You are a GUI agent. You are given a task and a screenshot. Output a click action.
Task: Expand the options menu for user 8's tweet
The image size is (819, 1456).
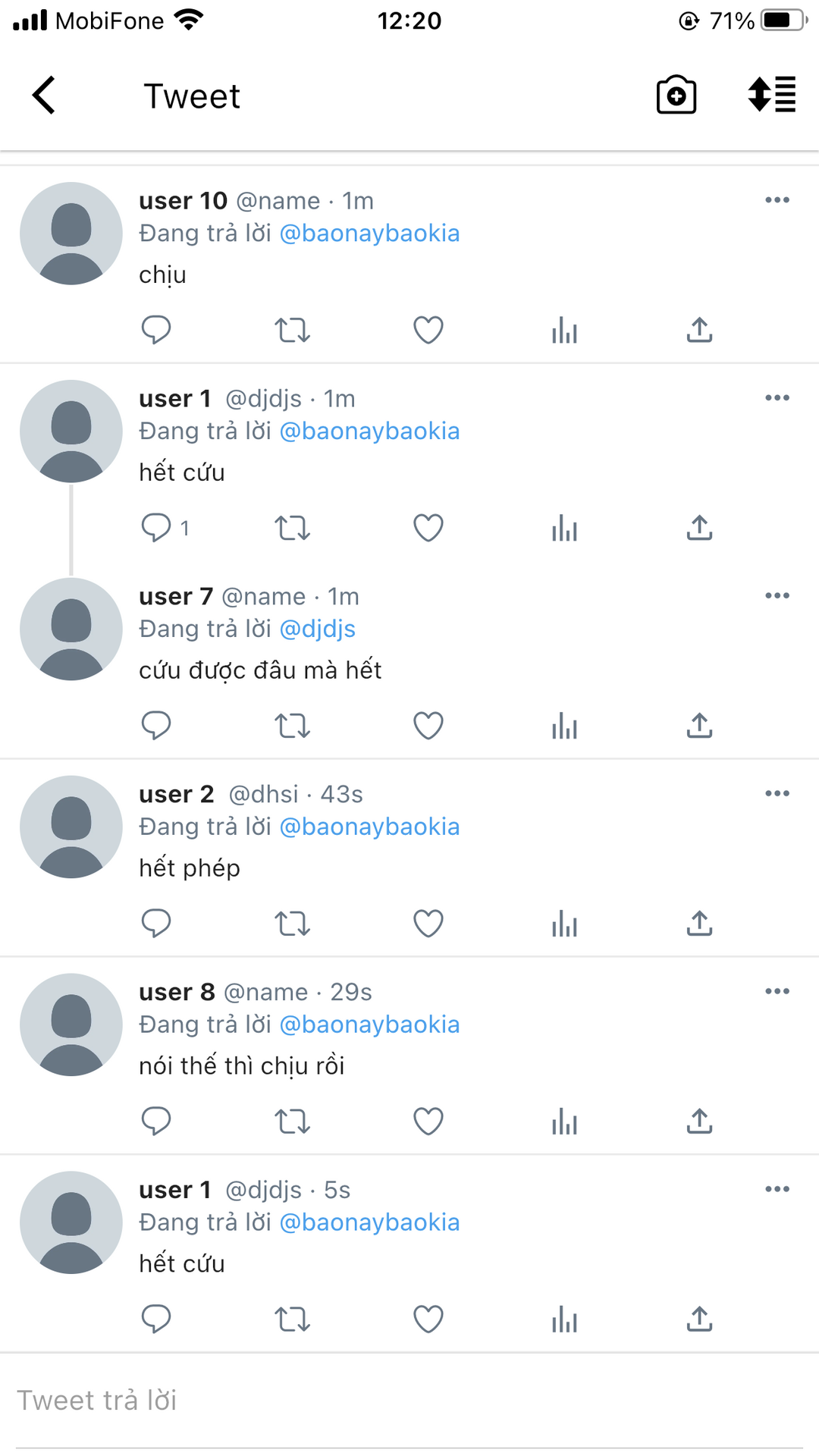tap(777, 992)
